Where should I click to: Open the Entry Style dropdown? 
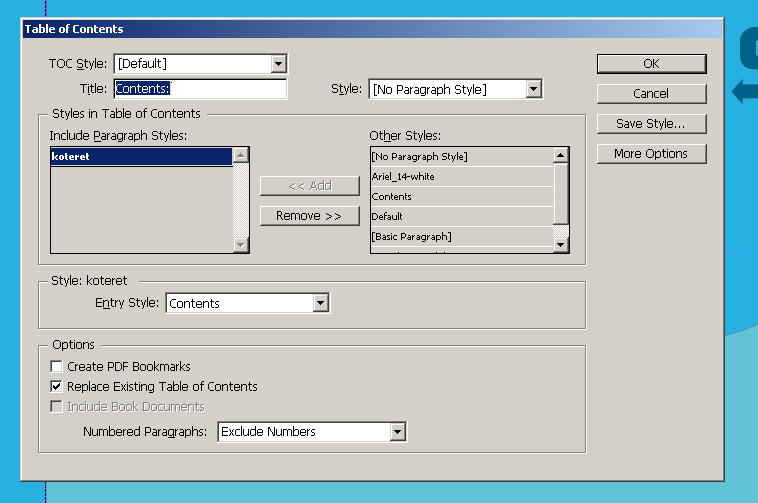[x=248, y=303]
